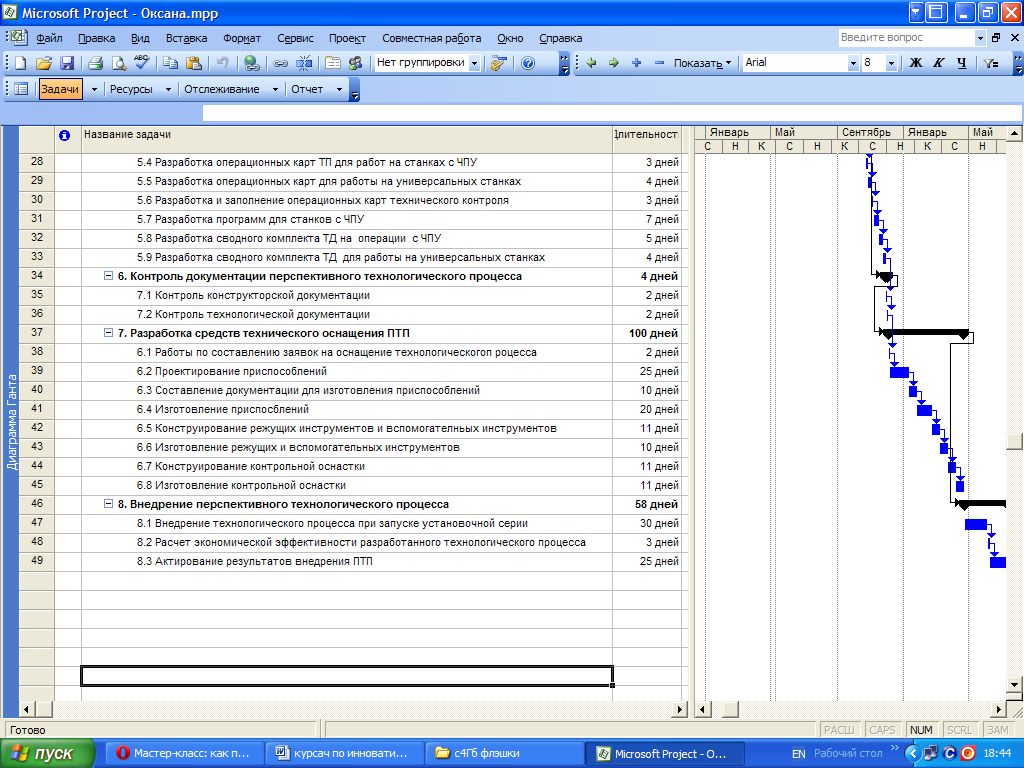Click the vertical scrollbar down arrow

(x=1015, y=685)
